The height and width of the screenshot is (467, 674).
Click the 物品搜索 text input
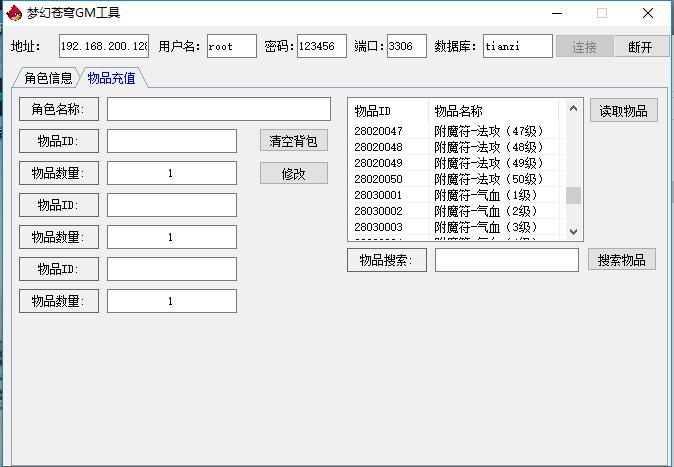click(x=506, y=260)
